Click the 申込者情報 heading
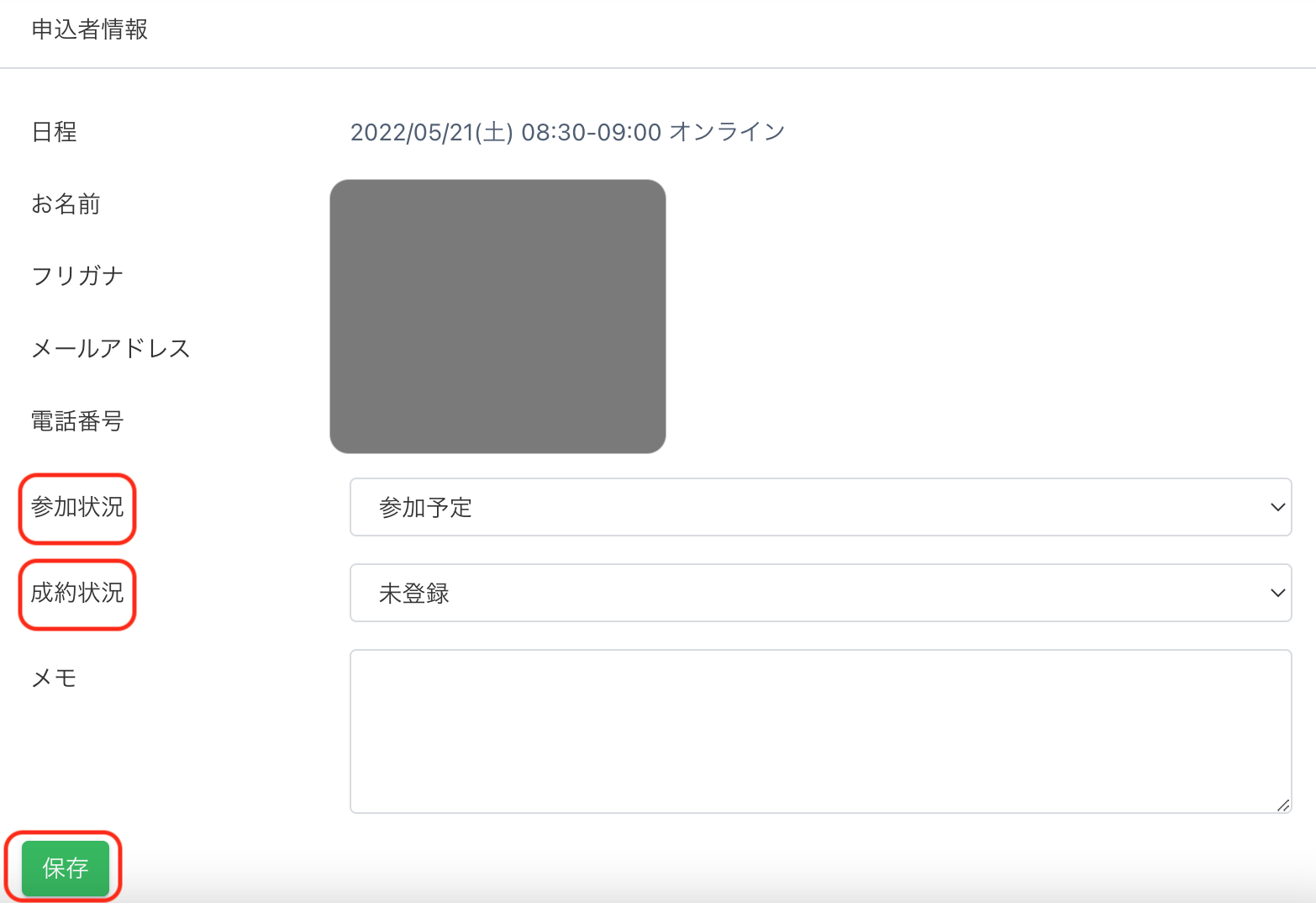 tap(90, 29)
